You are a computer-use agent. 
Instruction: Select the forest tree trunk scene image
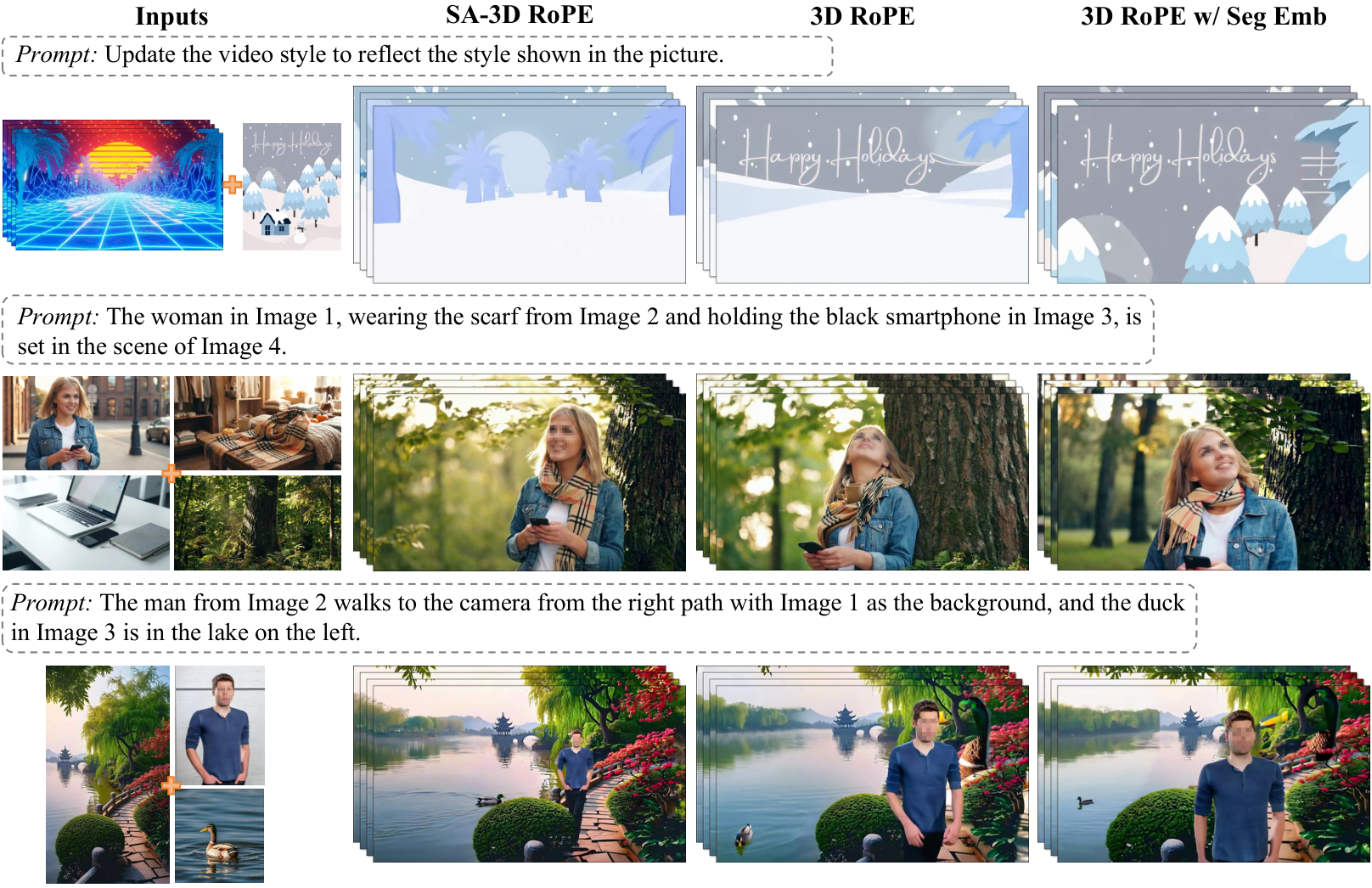[257, 523]
